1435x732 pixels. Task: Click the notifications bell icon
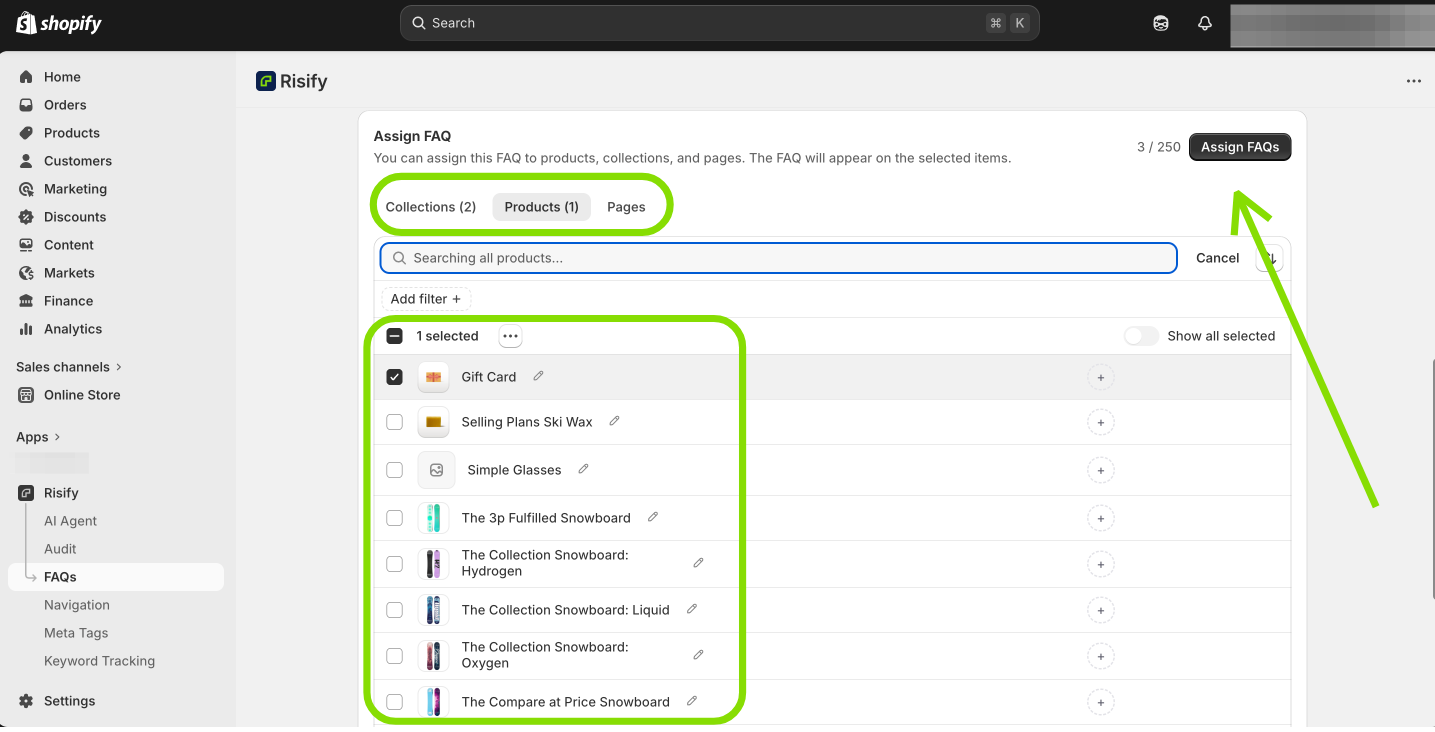click(1204, 24)
